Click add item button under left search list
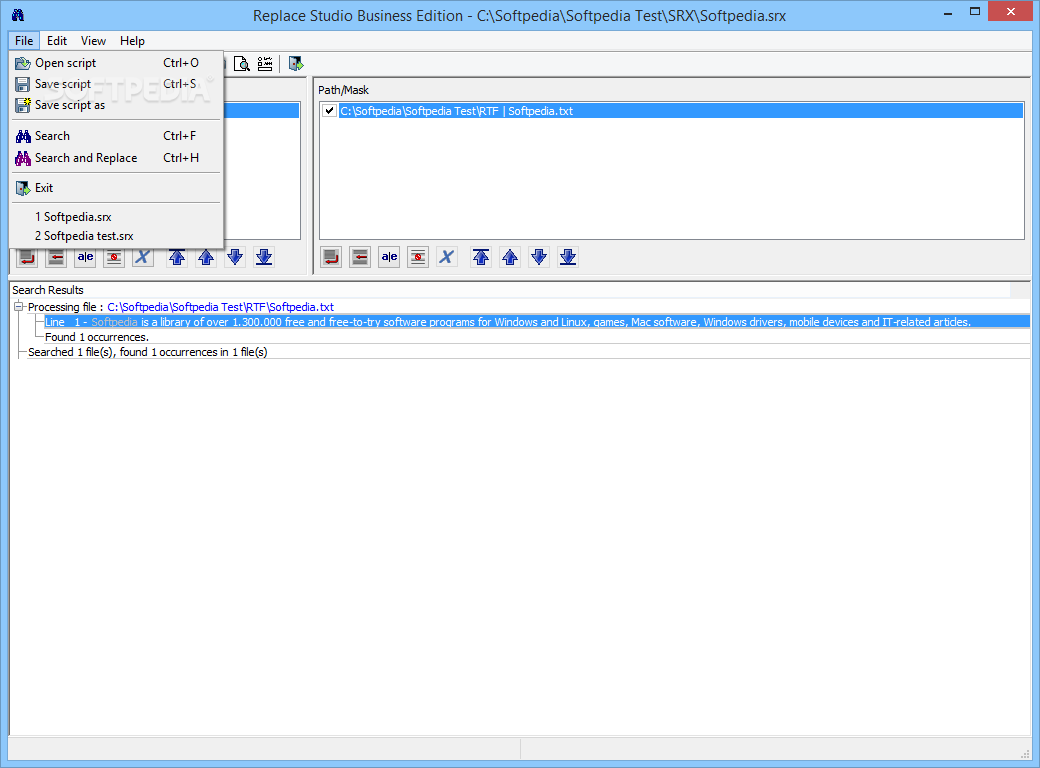Viewport: 1040px width, 768px height. coord(27,257)
